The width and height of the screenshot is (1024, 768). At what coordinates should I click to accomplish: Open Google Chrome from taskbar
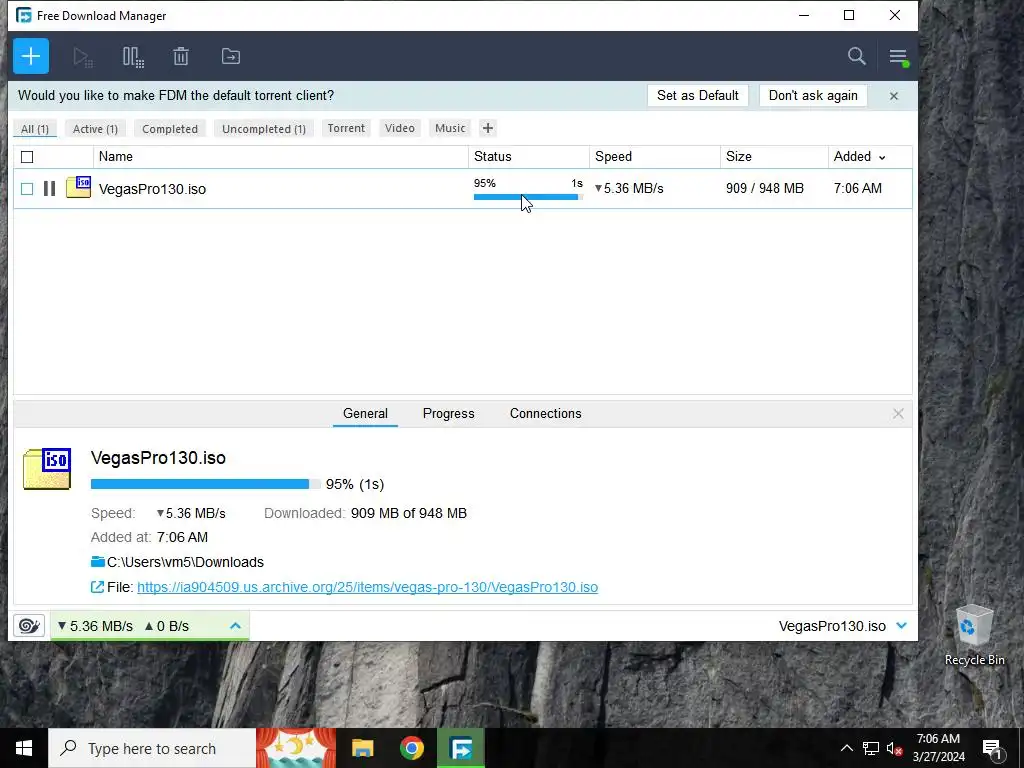(x=411, y=748)
